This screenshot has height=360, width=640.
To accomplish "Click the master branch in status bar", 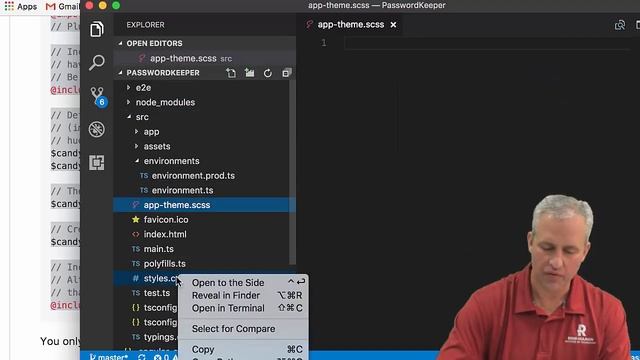I will point(109,357).
